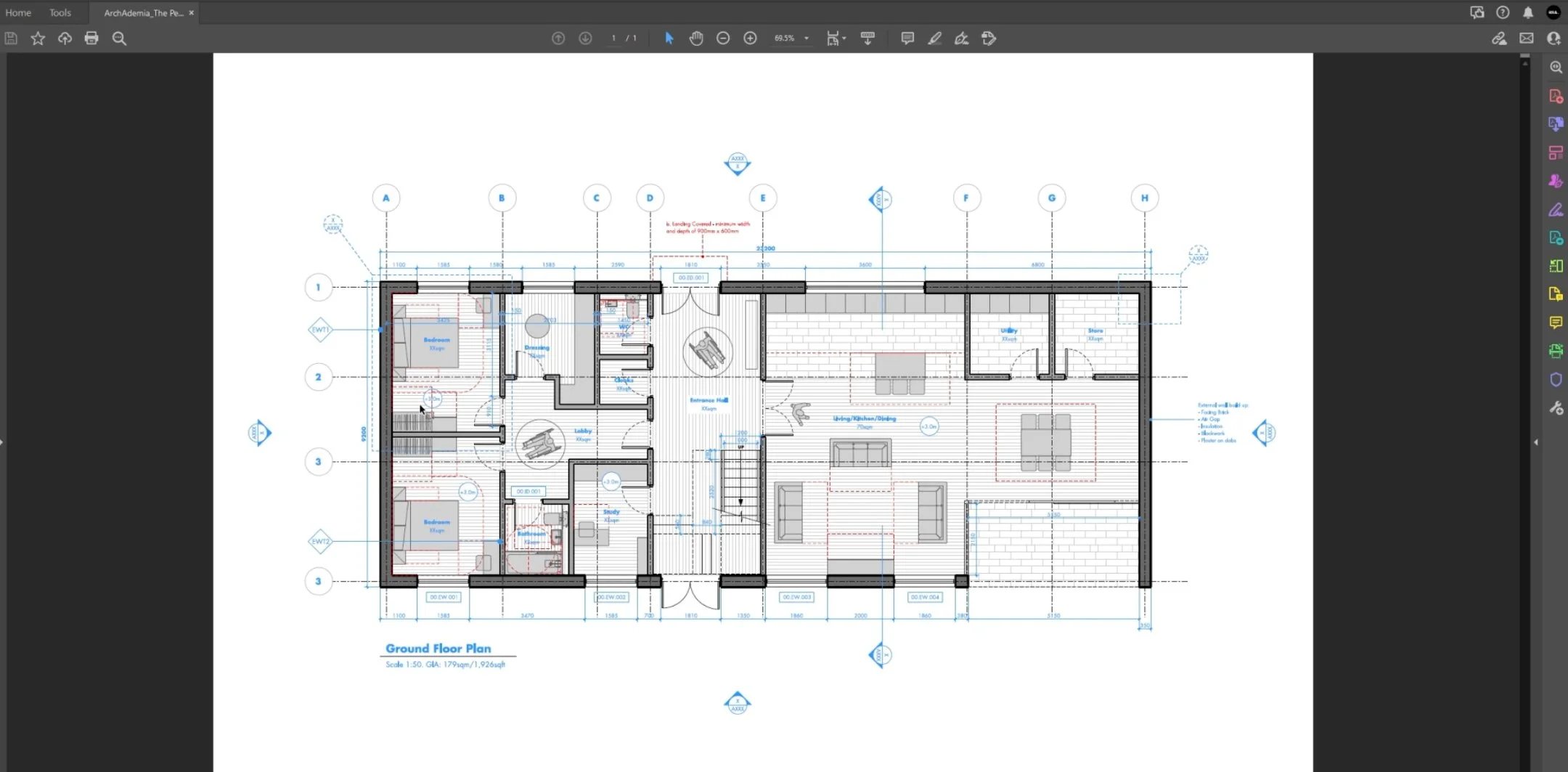Open the notifications bell
The image size is (1568, 772).
1527,12
